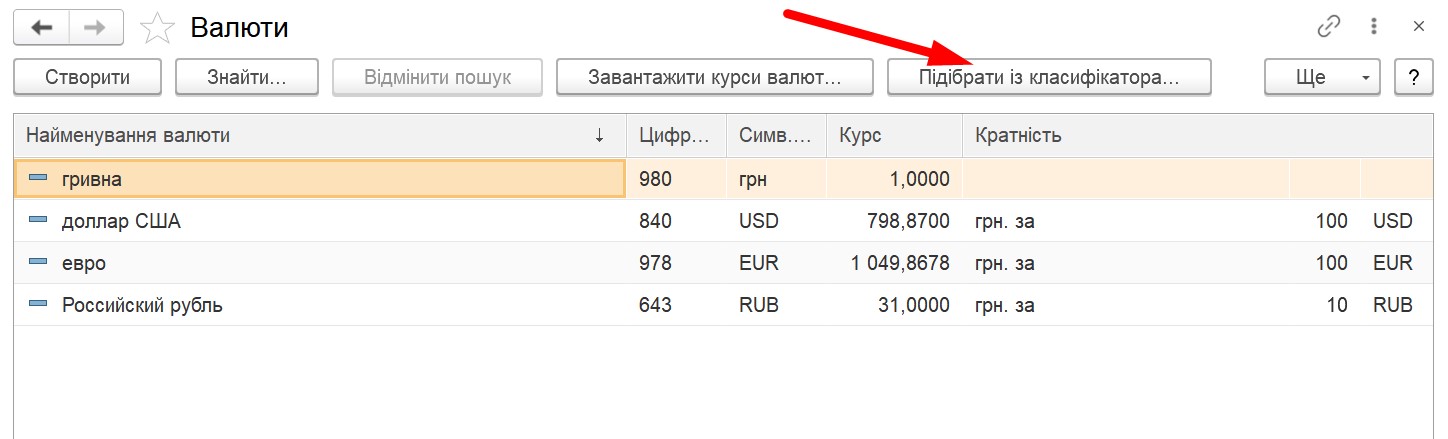Click the item icon beside Российский рубль

coord(39,304)
